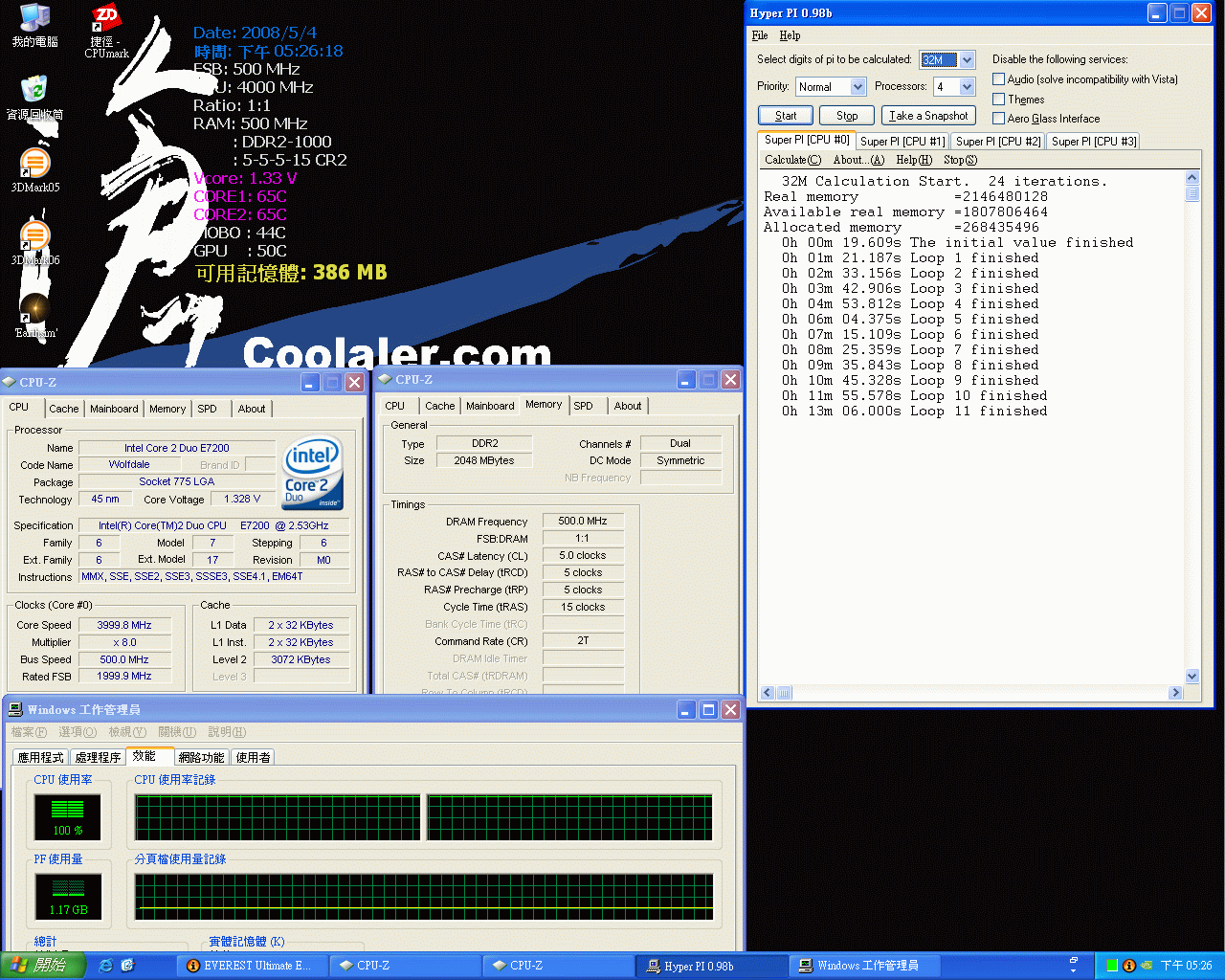This screenshot has width=1225, height=980.
Task: Click the 開始 Start button
Action: (43, 966)
